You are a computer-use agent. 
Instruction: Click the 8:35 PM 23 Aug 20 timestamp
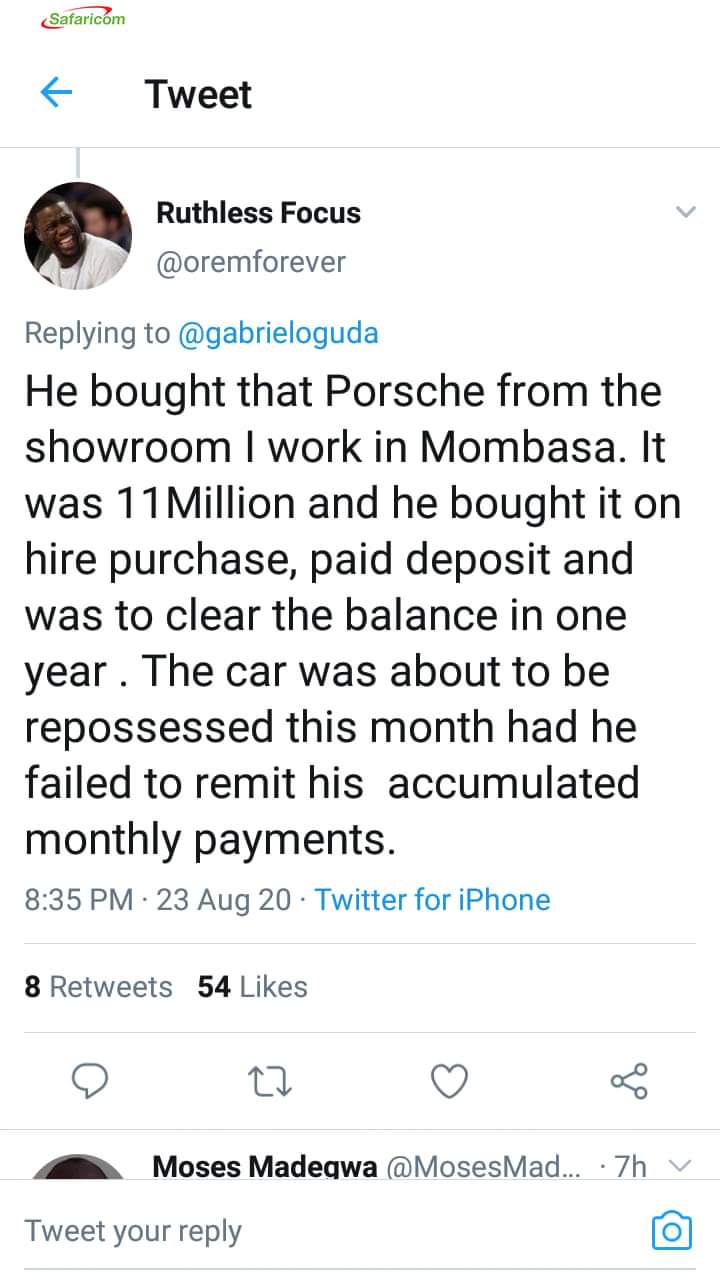coord(157,899)
